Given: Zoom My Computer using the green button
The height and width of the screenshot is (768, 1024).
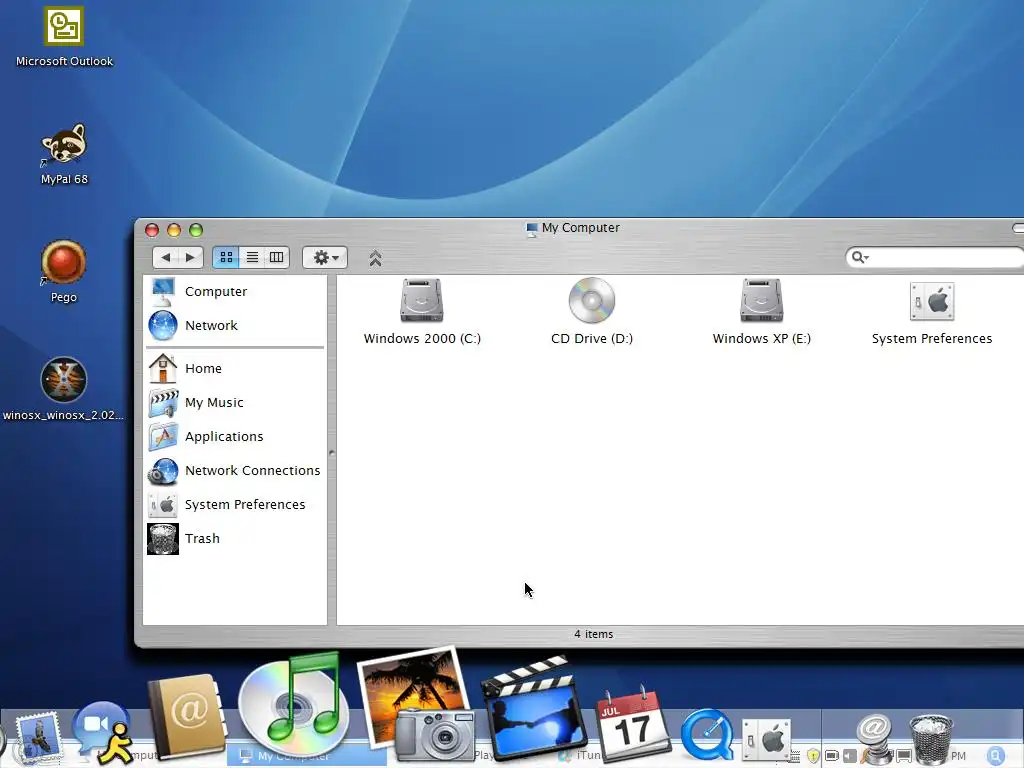Looking at the screenshot, I should pos(196,230).
